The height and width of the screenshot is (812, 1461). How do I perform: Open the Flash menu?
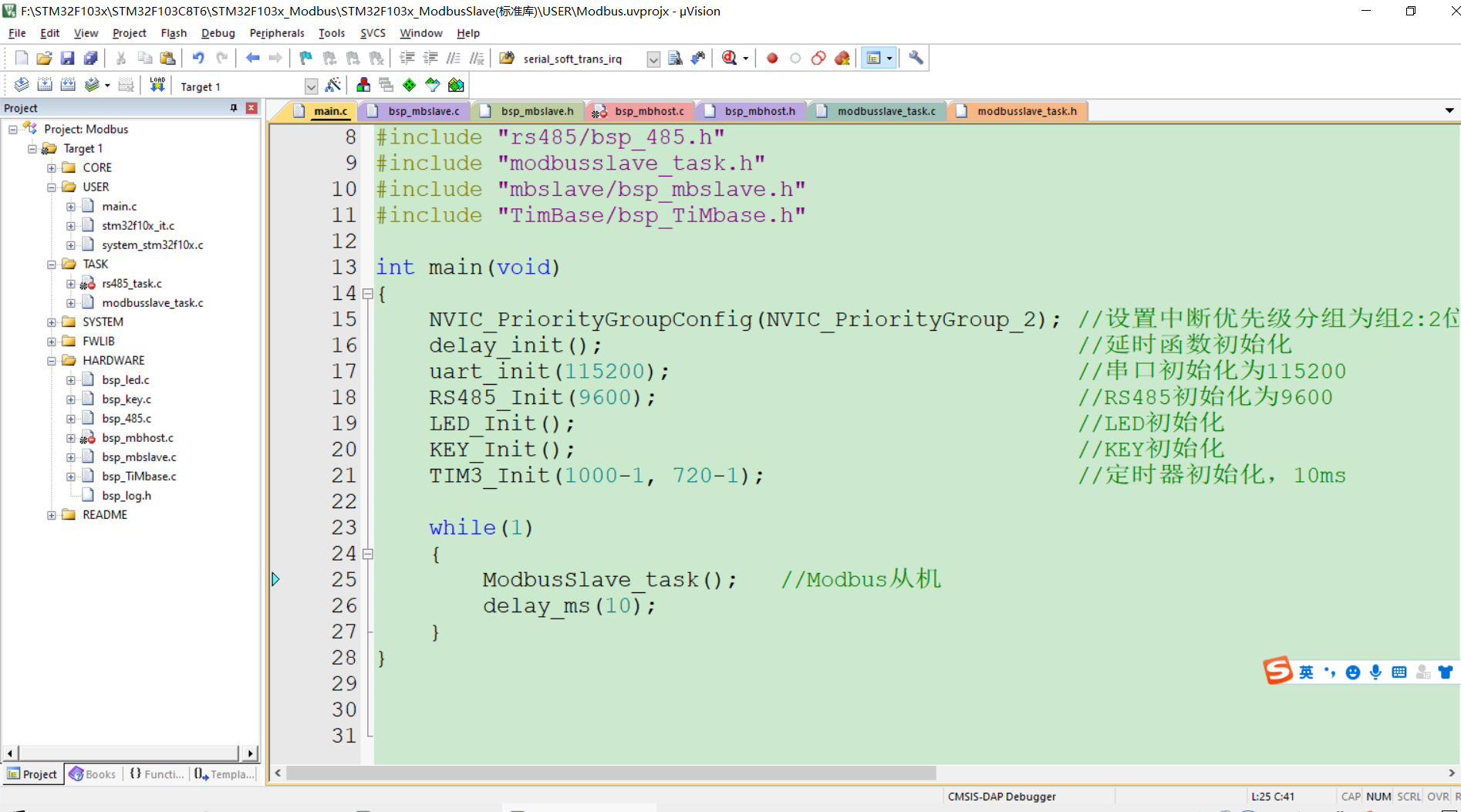[174, 33]
